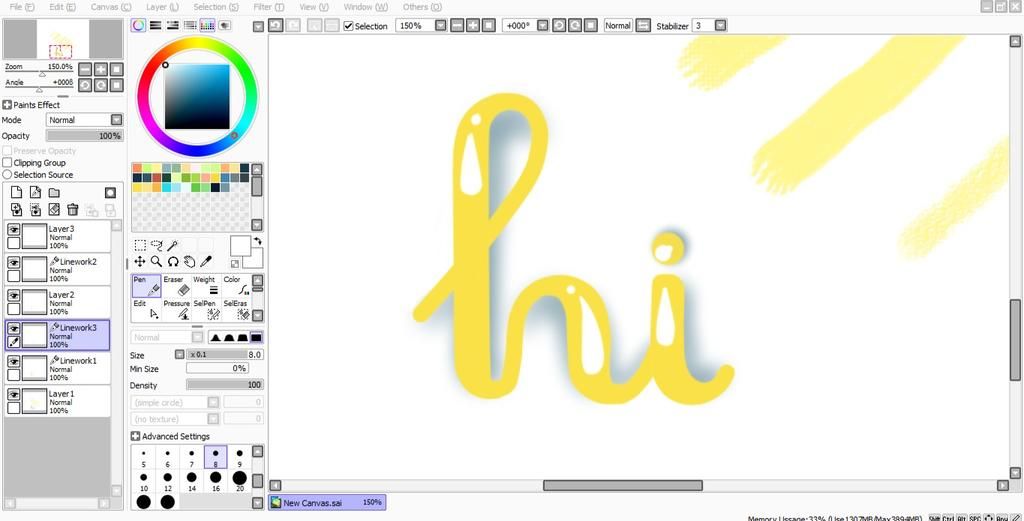The image size is (1024, 521).
Task: Clear the selected layer
Action: click(54, 210)
